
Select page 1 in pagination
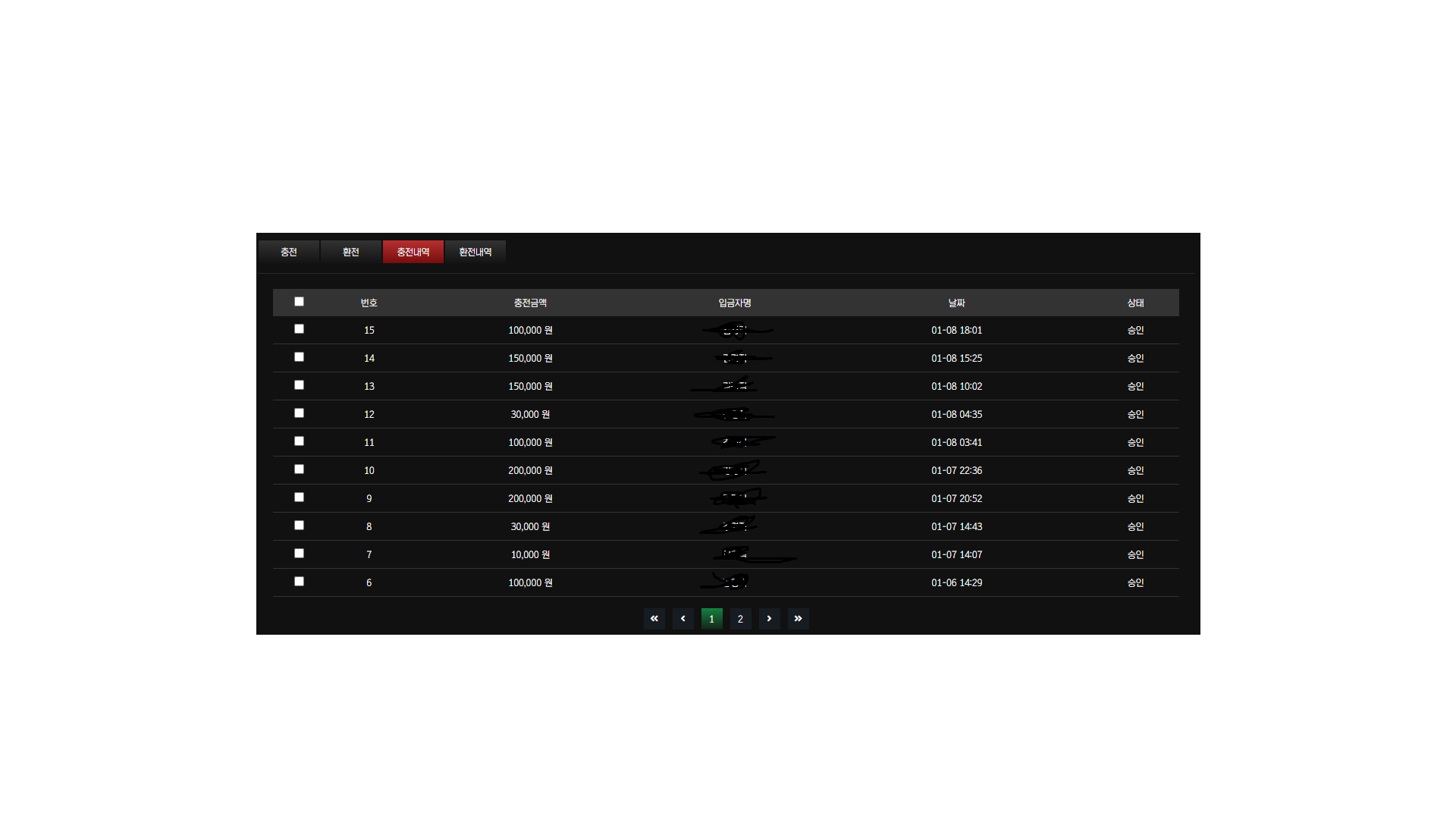point(712,619)
